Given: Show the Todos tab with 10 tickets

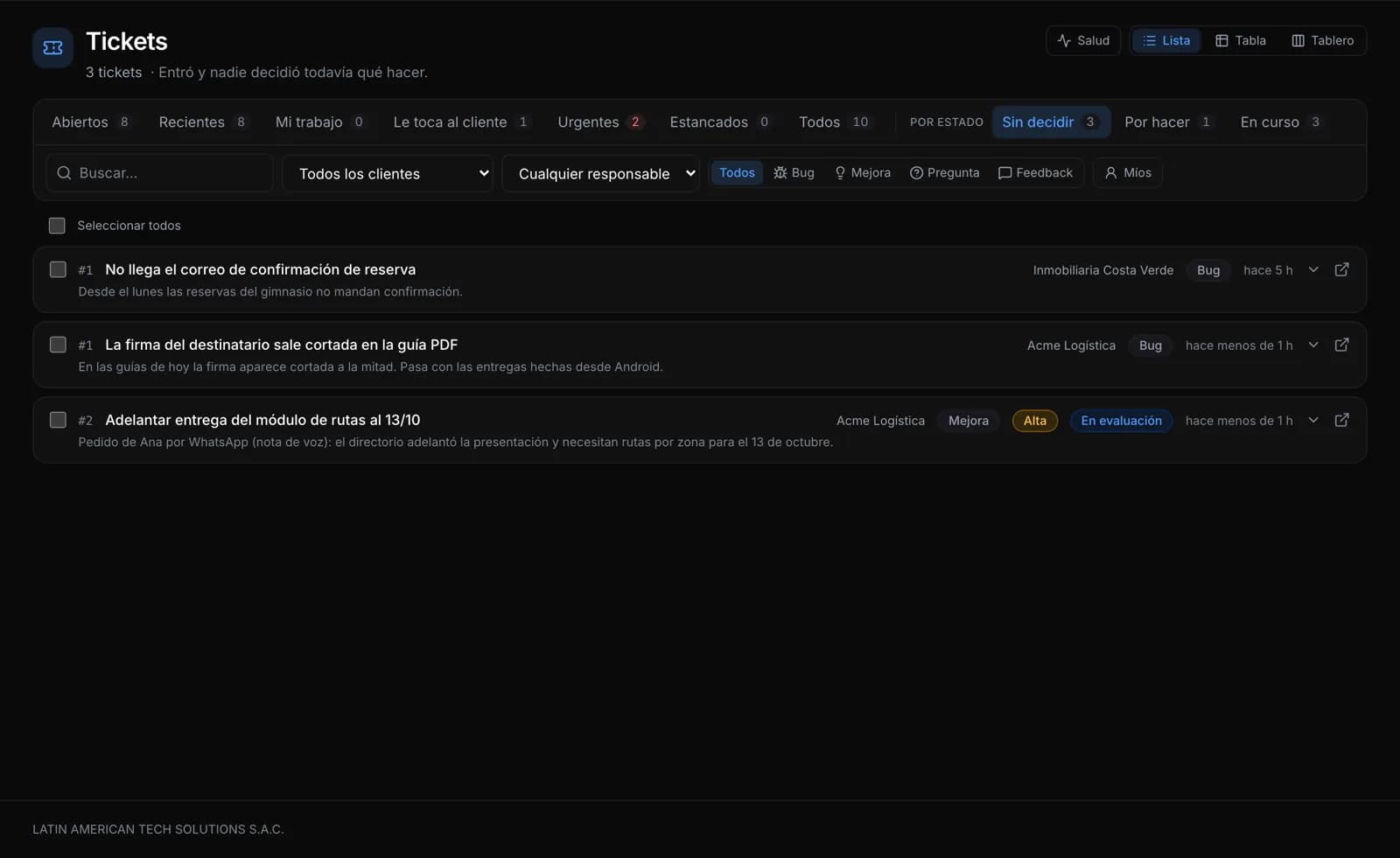Looking at the screenshot, I should 834,122.
